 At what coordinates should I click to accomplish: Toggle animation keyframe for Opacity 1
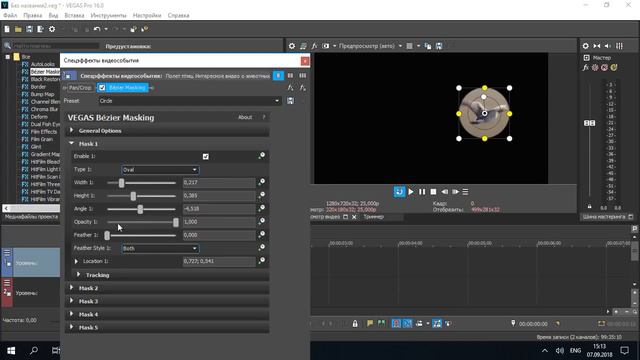[x=262, y=221]
